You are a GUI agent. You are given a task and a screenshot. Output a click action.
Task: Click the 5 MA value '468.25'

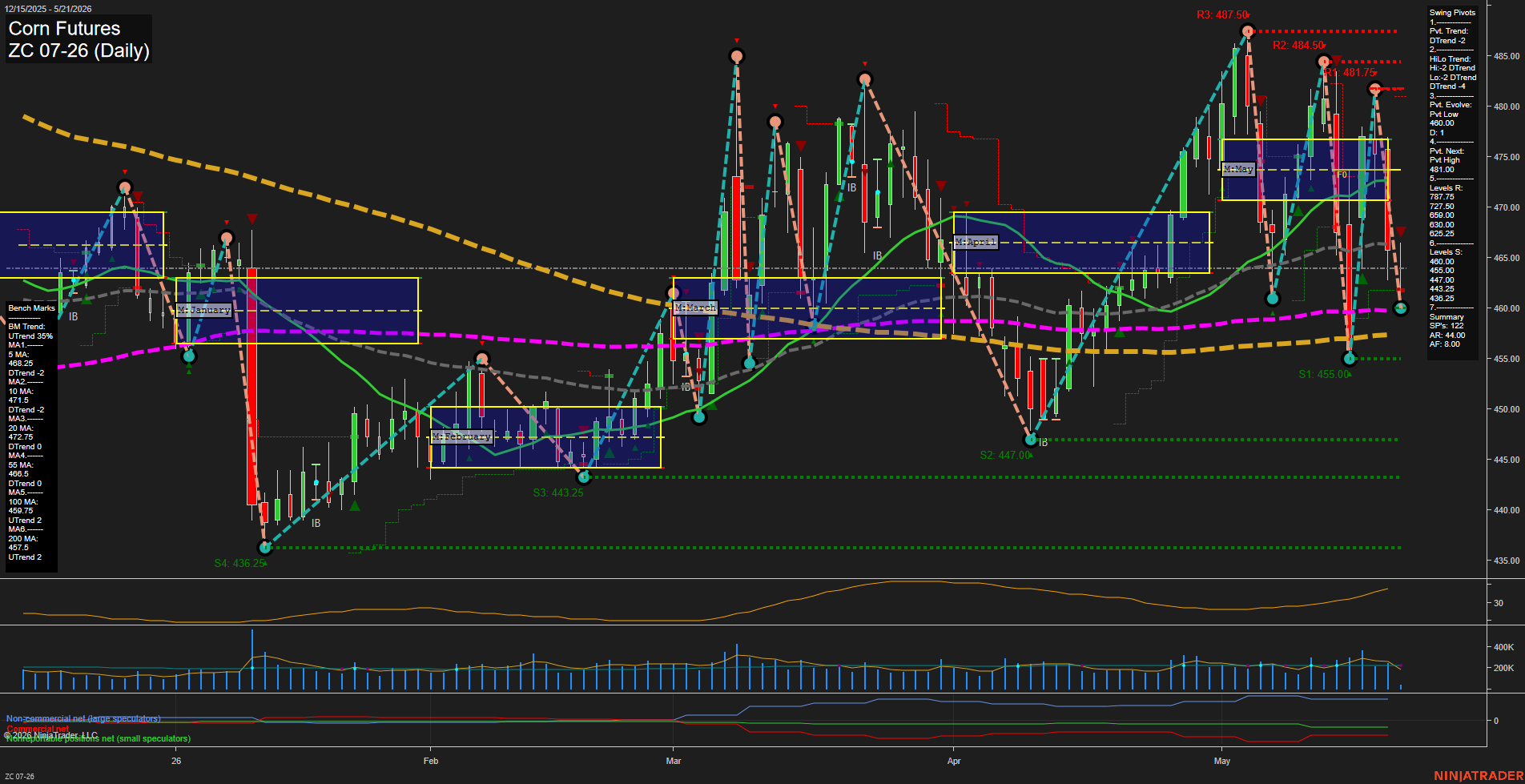click(x=21, y=364)
